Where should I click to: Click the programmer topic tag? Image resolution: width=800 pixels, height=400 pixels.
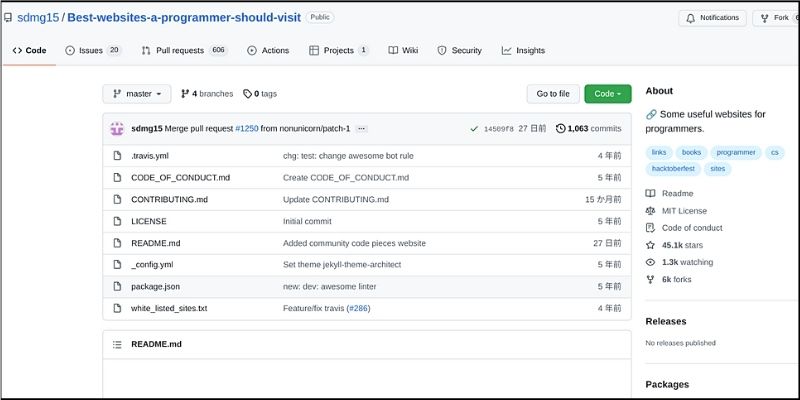point(736,153)
